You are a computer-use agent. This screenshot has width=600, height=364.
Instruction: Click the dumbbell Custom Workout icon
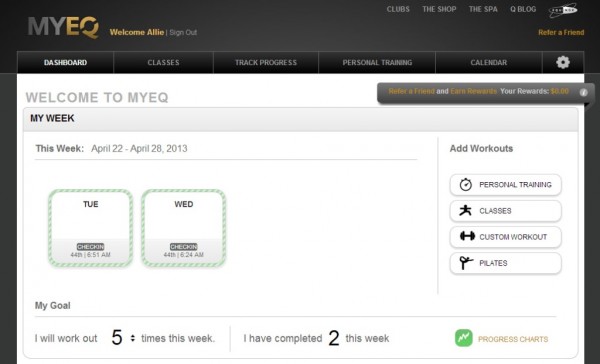click(467, 236)
